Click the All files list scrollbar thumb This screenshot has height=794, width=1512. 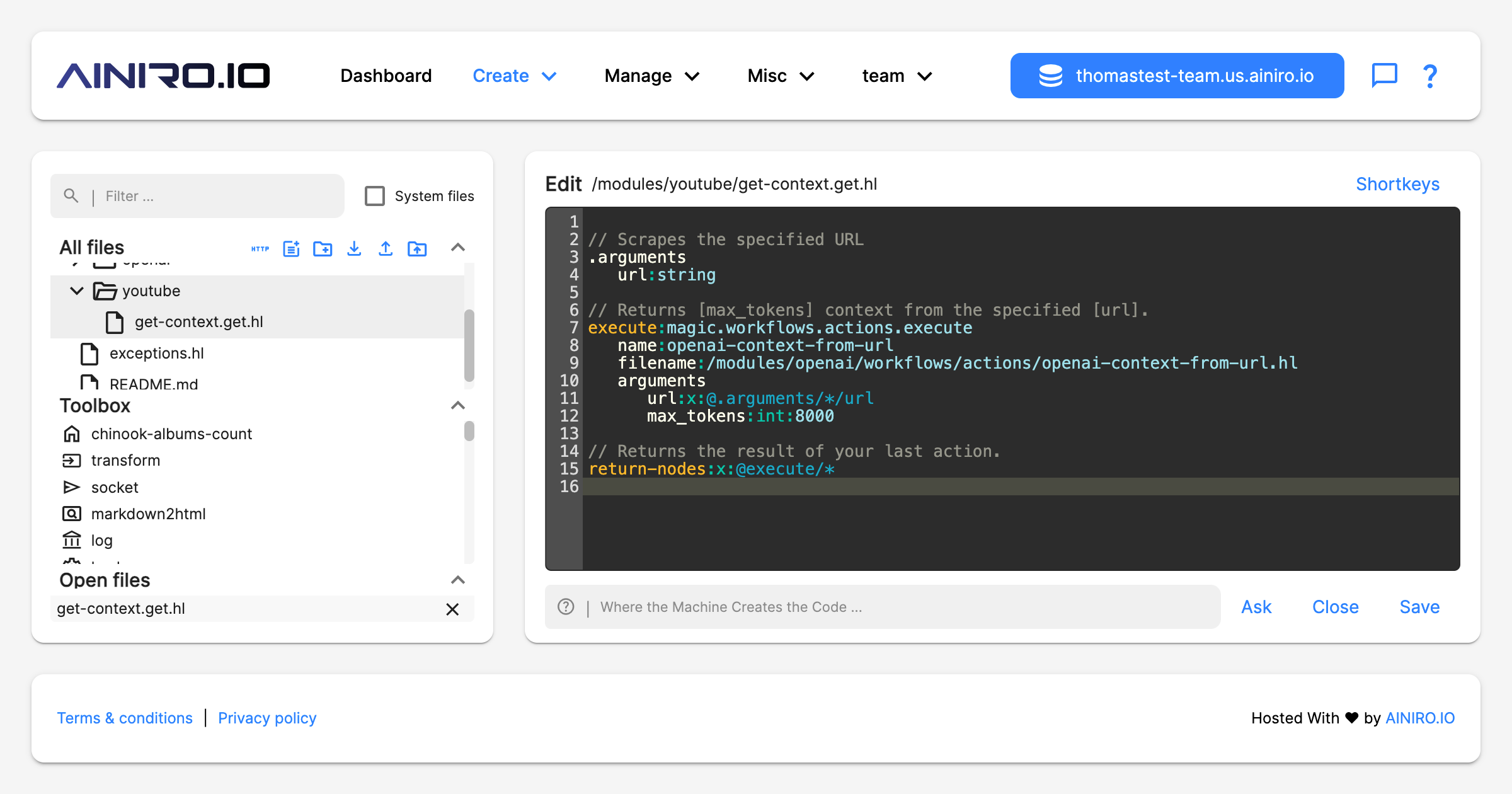[469, 345]
